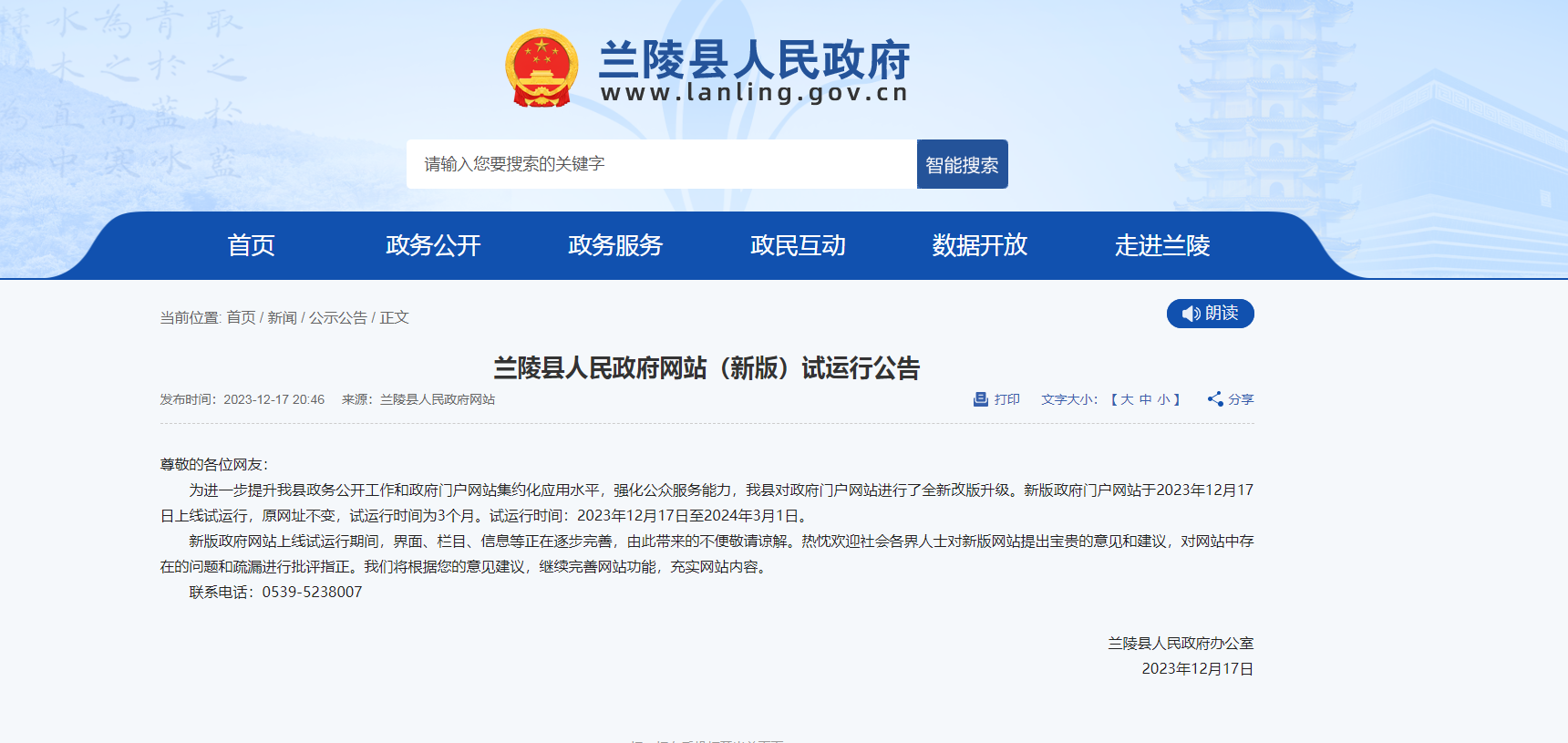Click the 文字大小 label
Screen dimensions: 1568x743
1067,399
